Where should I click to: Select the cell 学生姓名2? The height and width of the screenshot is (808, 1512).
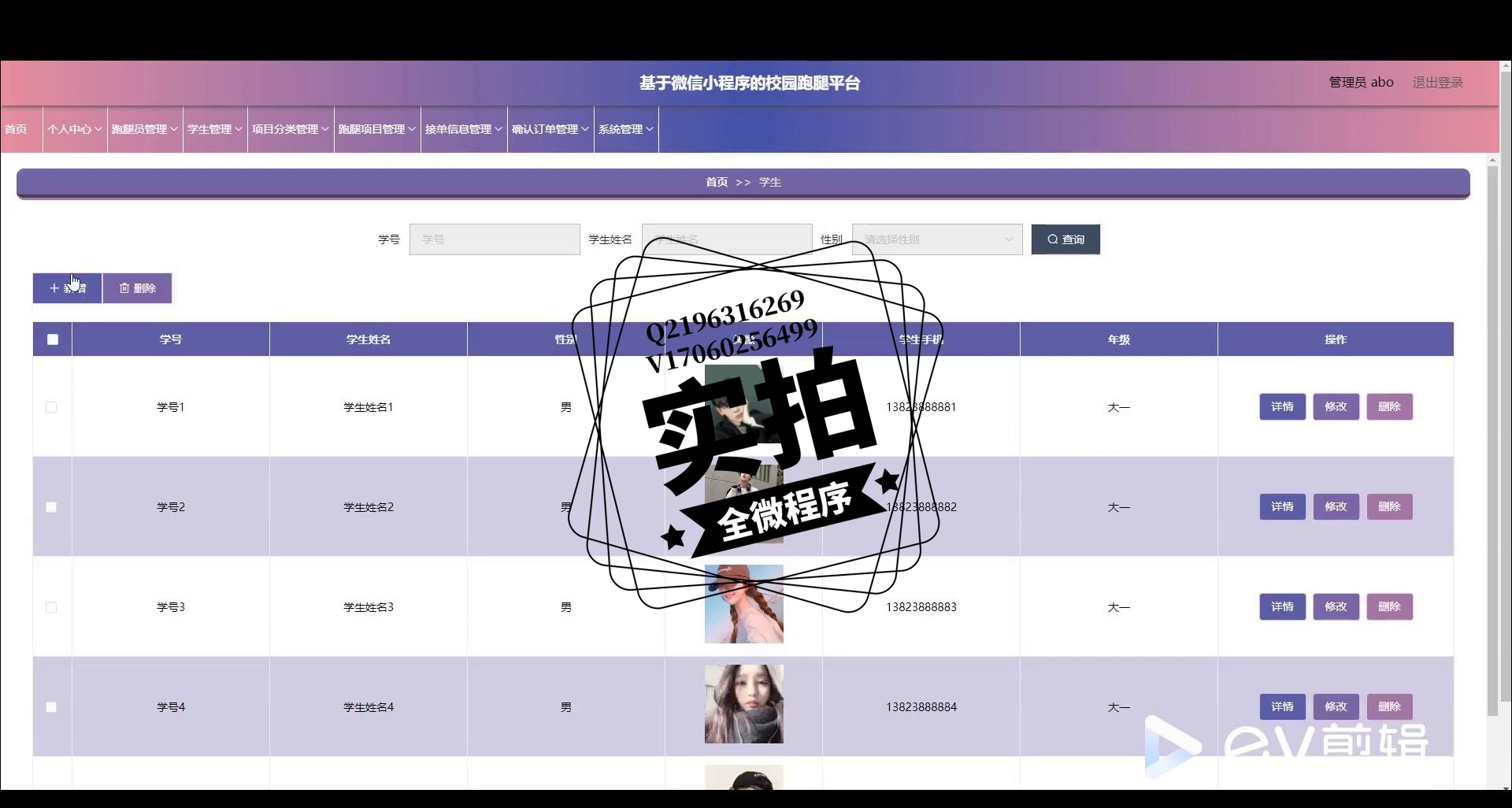pos(369,507)
